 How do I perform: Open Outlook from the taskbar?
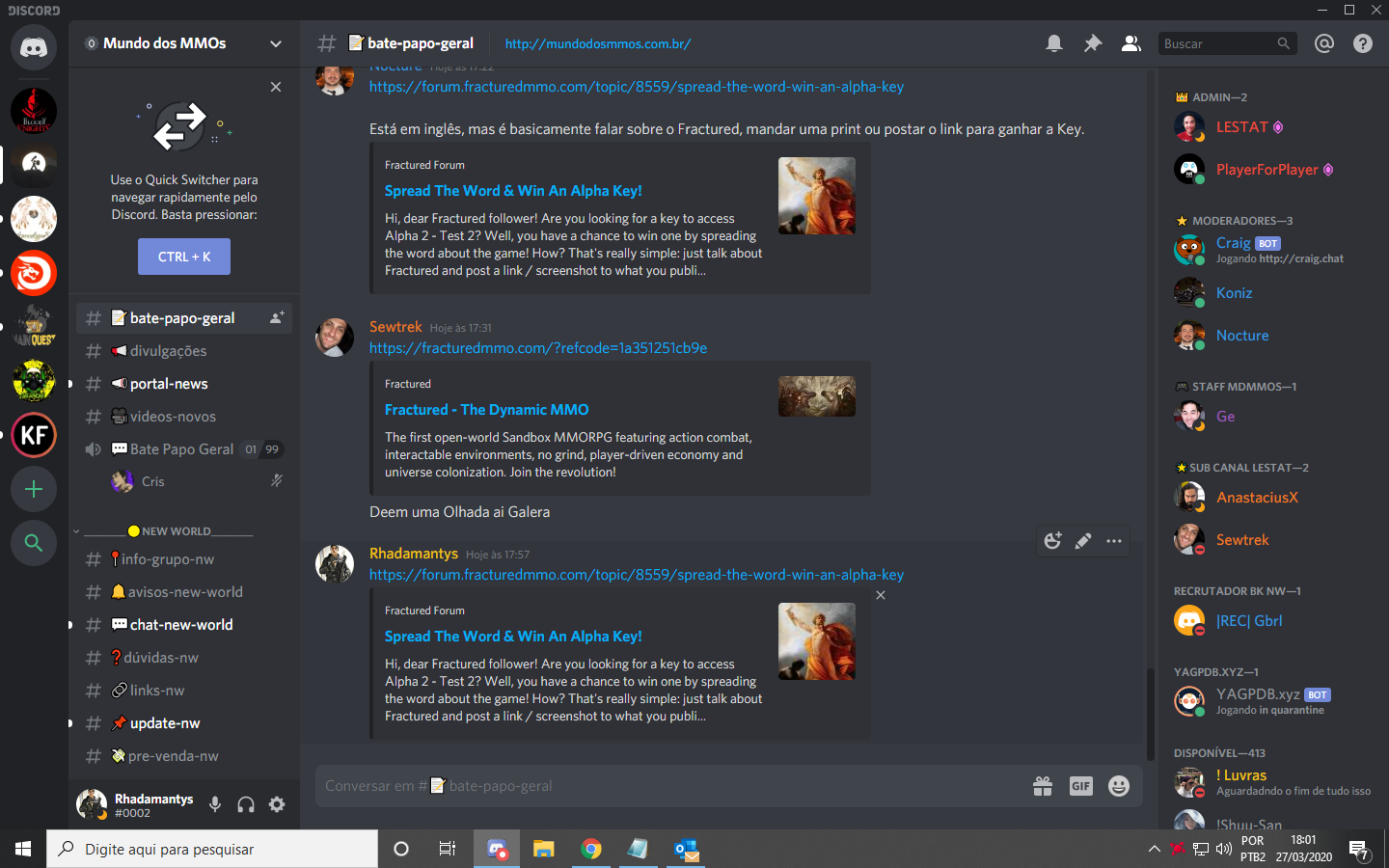(x=686, y=849)
